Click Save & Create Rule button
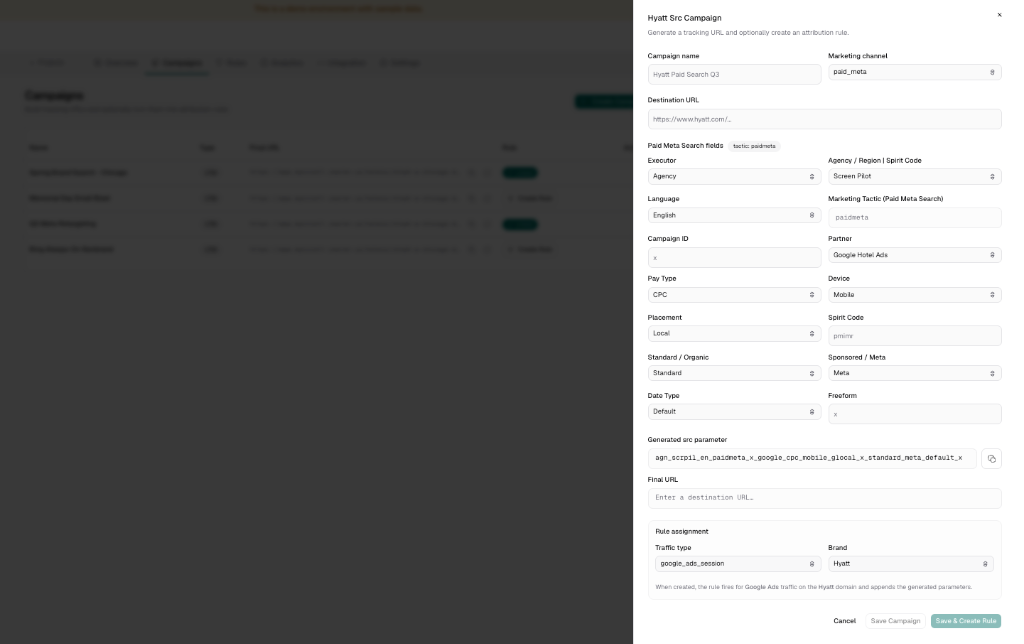This screenshot has height=644, width=1024. coord(966,621)
